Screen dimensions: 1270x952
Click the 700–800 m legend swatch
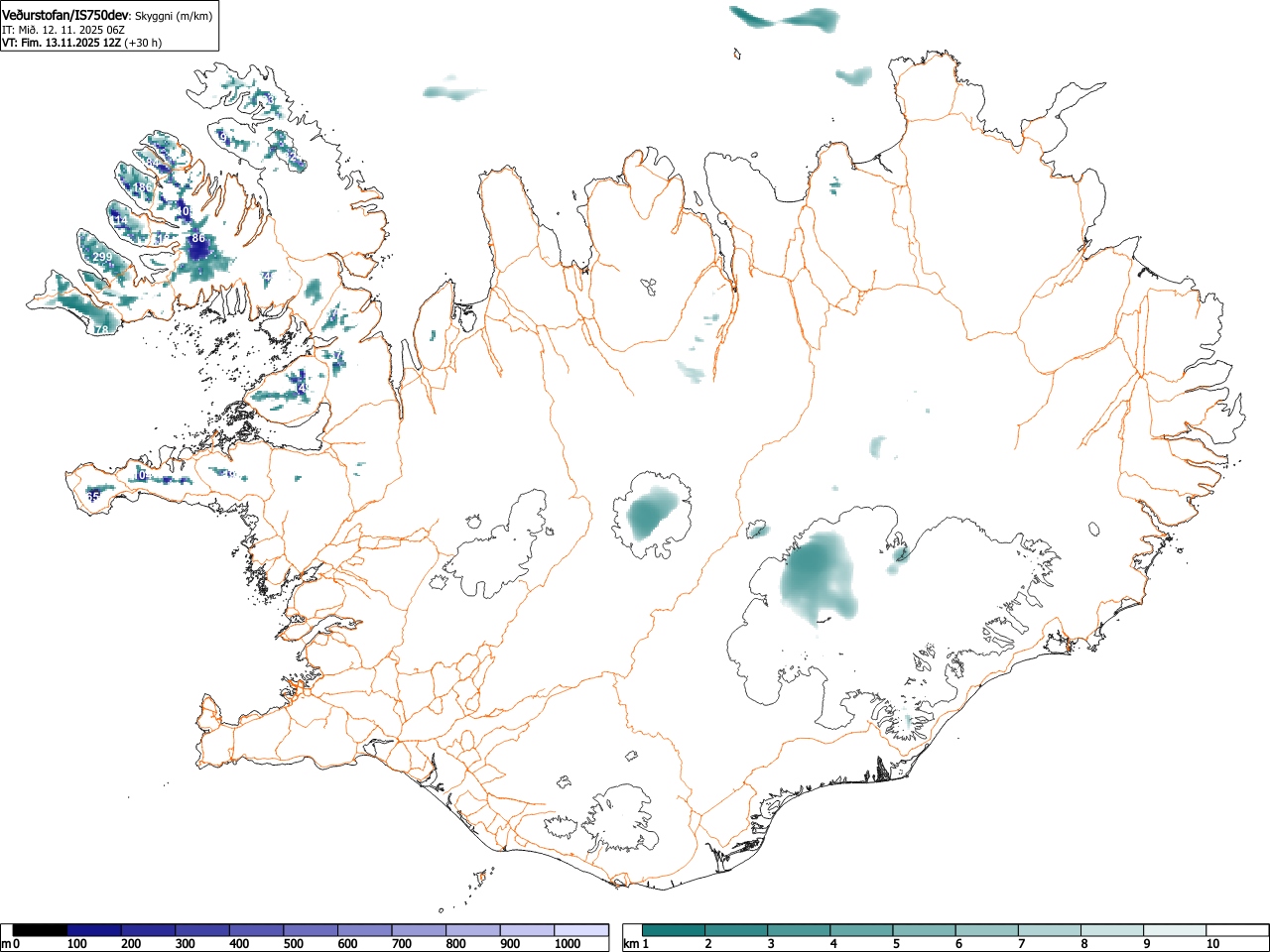pyautogui.click(x=419, y=931)
